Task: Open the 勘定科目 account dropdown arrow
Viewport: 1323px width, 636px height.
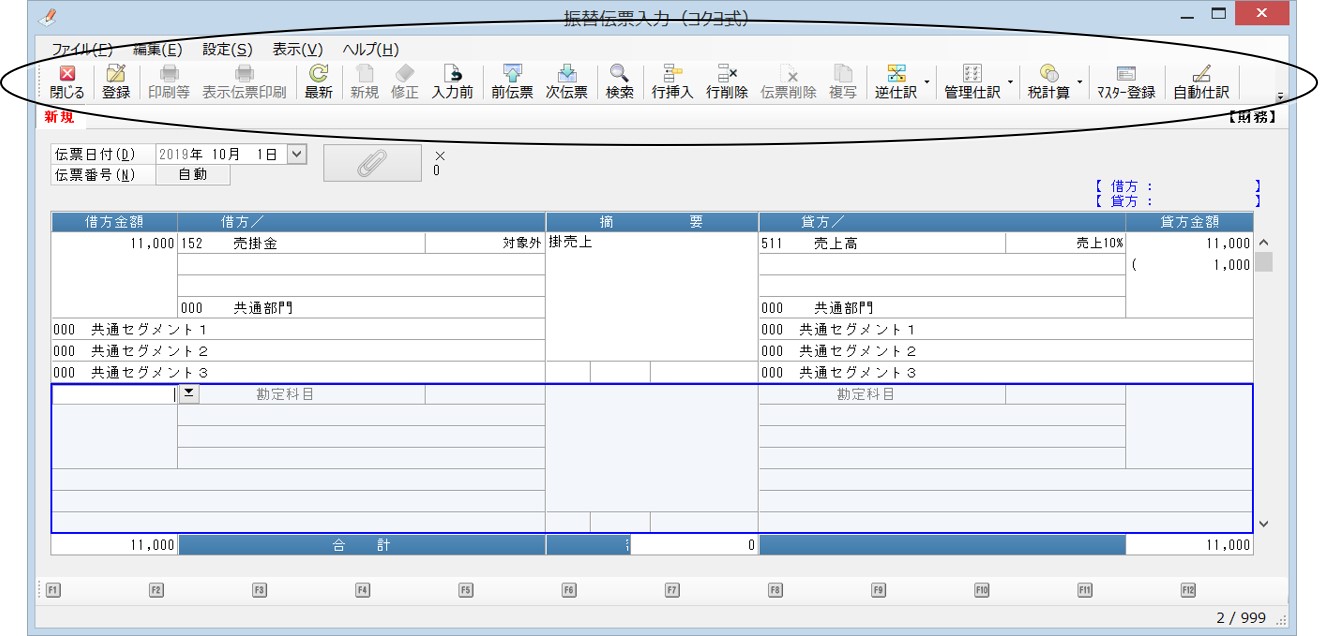Action: (189, 394)
